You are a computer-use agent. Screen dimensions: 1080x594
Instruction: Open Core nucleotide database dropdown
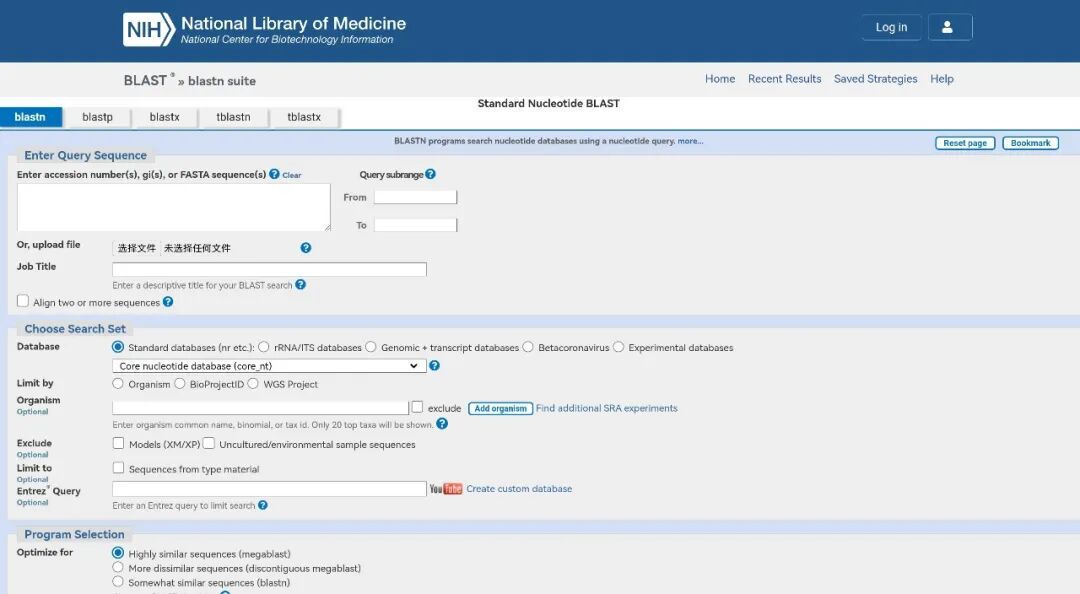point(269,366)
